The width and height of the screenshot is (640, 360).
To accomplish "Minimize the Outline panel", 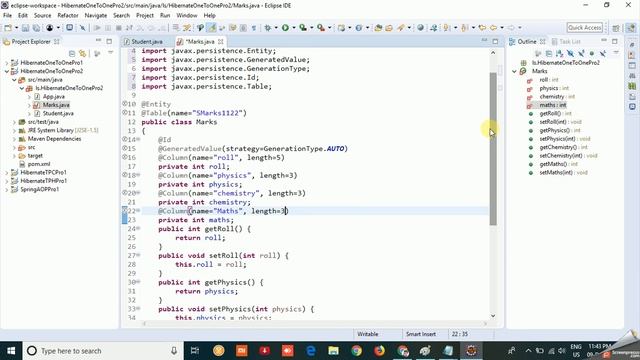I will [x=604, y=41].
